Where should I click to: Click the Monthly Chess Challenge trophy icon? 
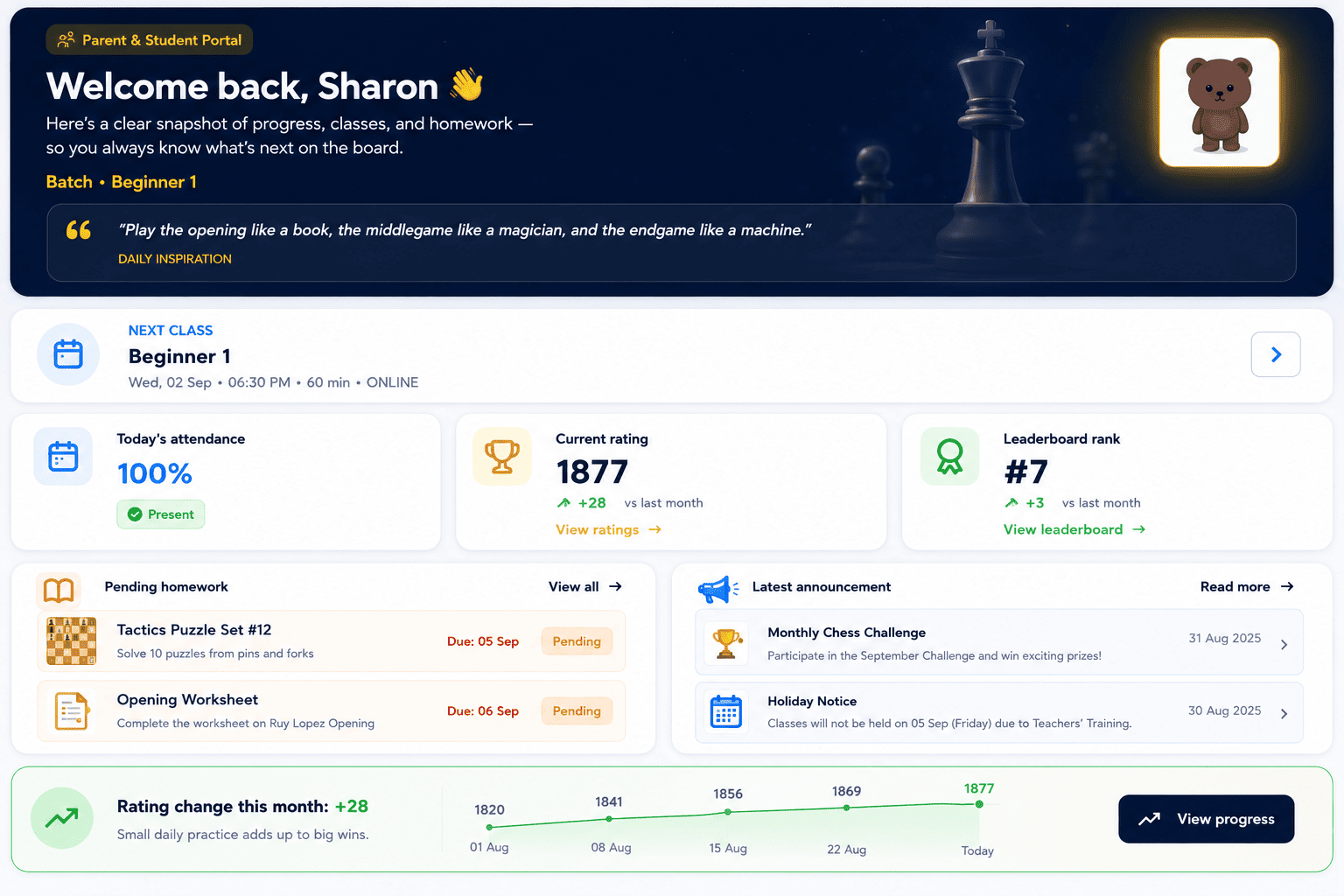726,644
